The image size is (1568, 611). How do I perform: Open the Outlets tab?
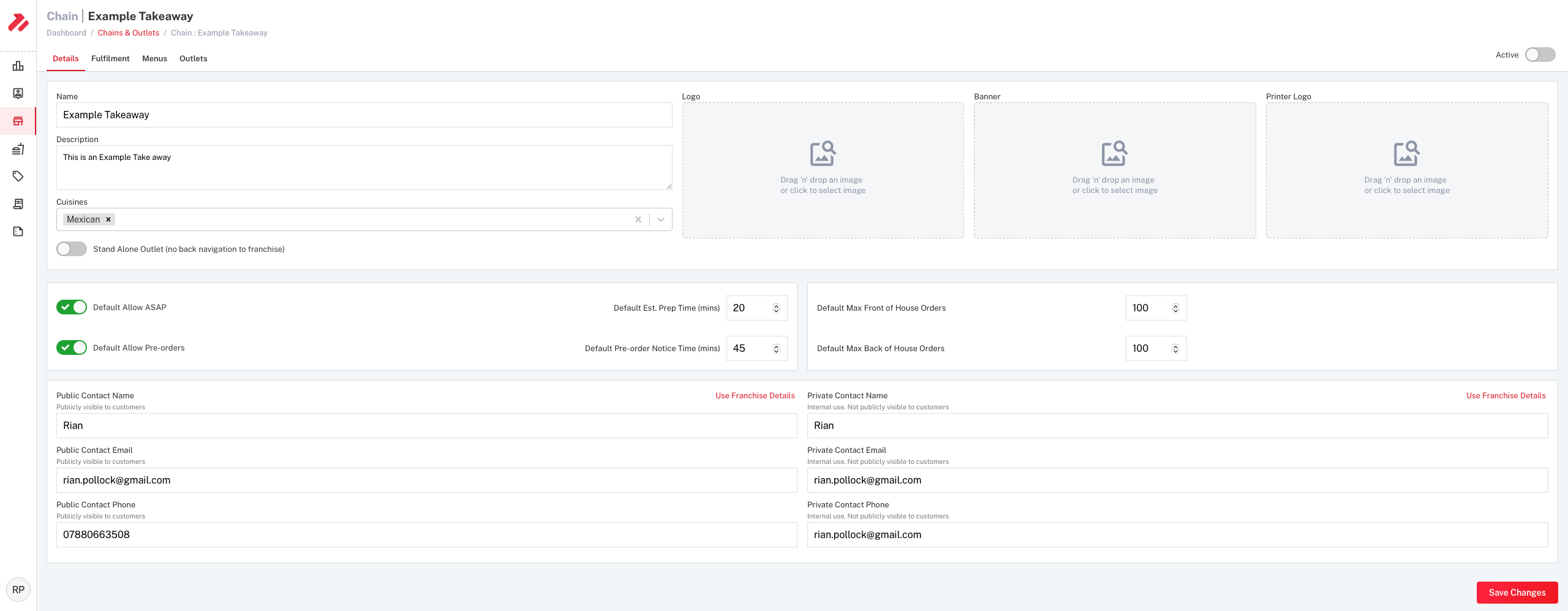[194, 59]
